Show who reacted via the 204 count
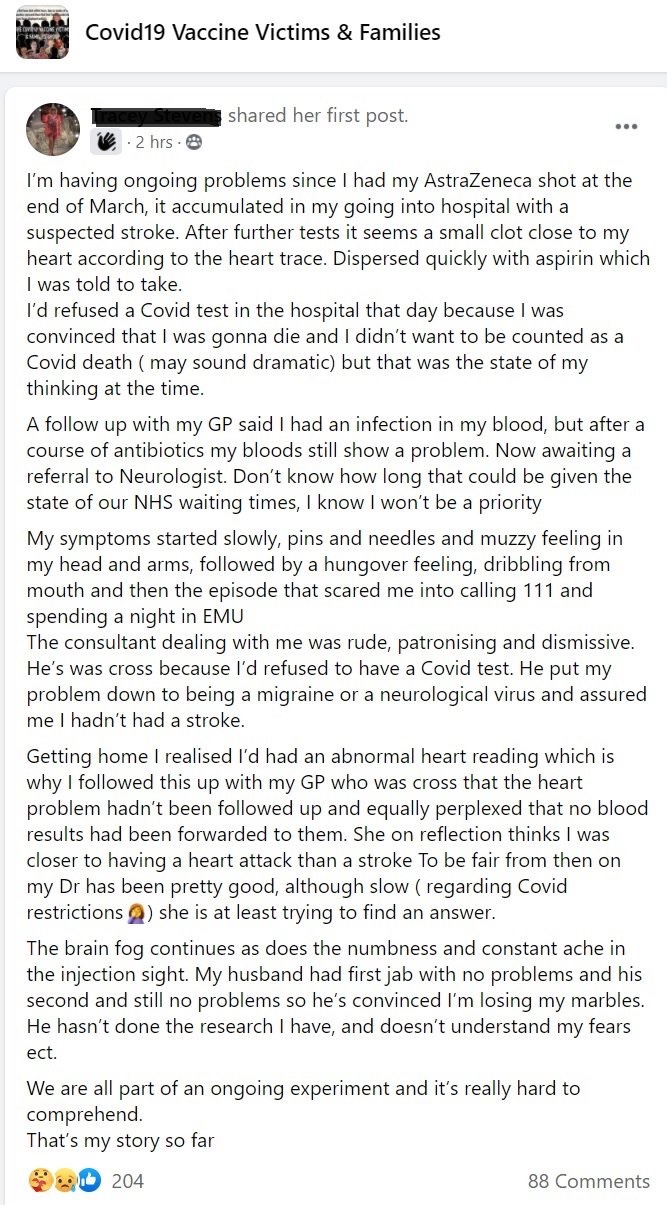This screenshot has height=1205, width=667. tap(128, 1181)
